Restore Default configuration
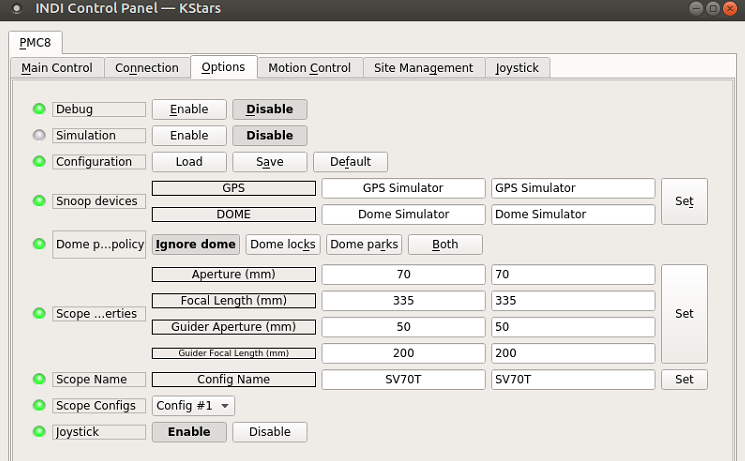The height and width of the screenshot is (461, 745). 350,162
